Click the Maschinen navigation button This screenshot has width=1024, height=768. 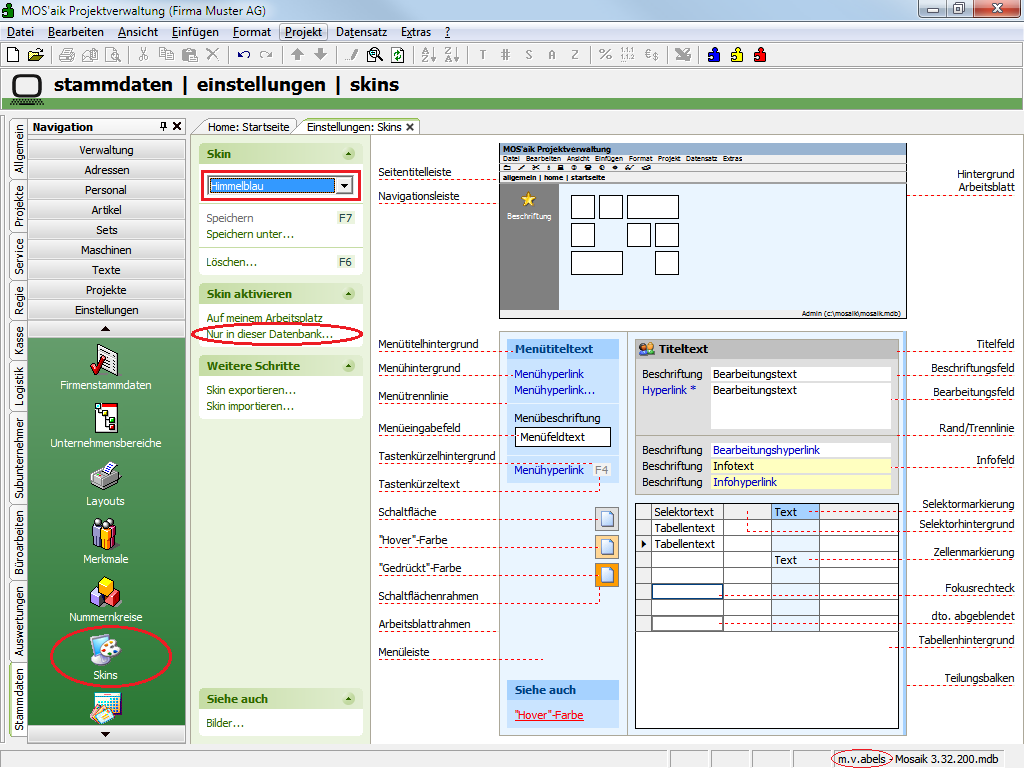[106, 250]
